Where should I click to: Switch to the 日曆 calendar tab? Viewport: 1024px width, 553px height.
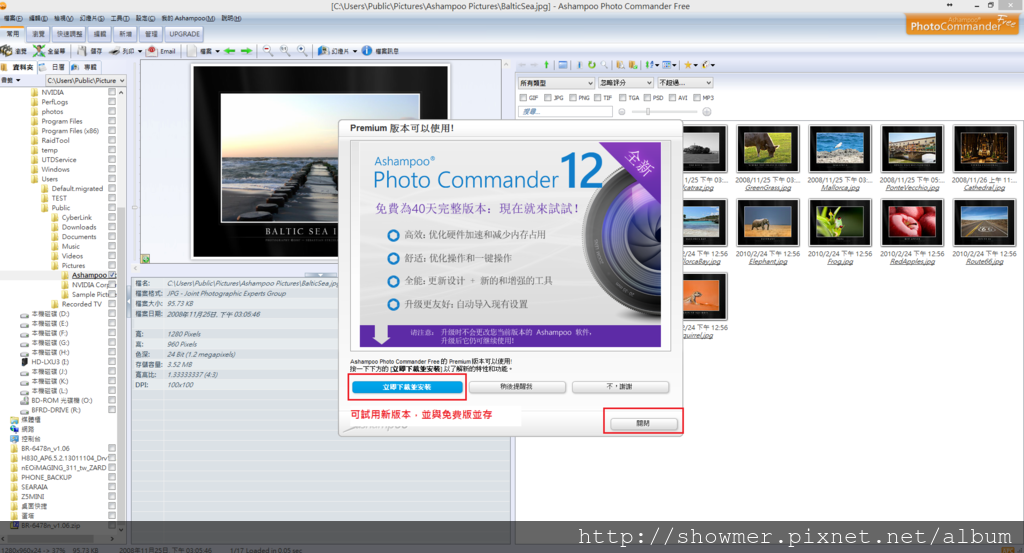pos(54,67)
